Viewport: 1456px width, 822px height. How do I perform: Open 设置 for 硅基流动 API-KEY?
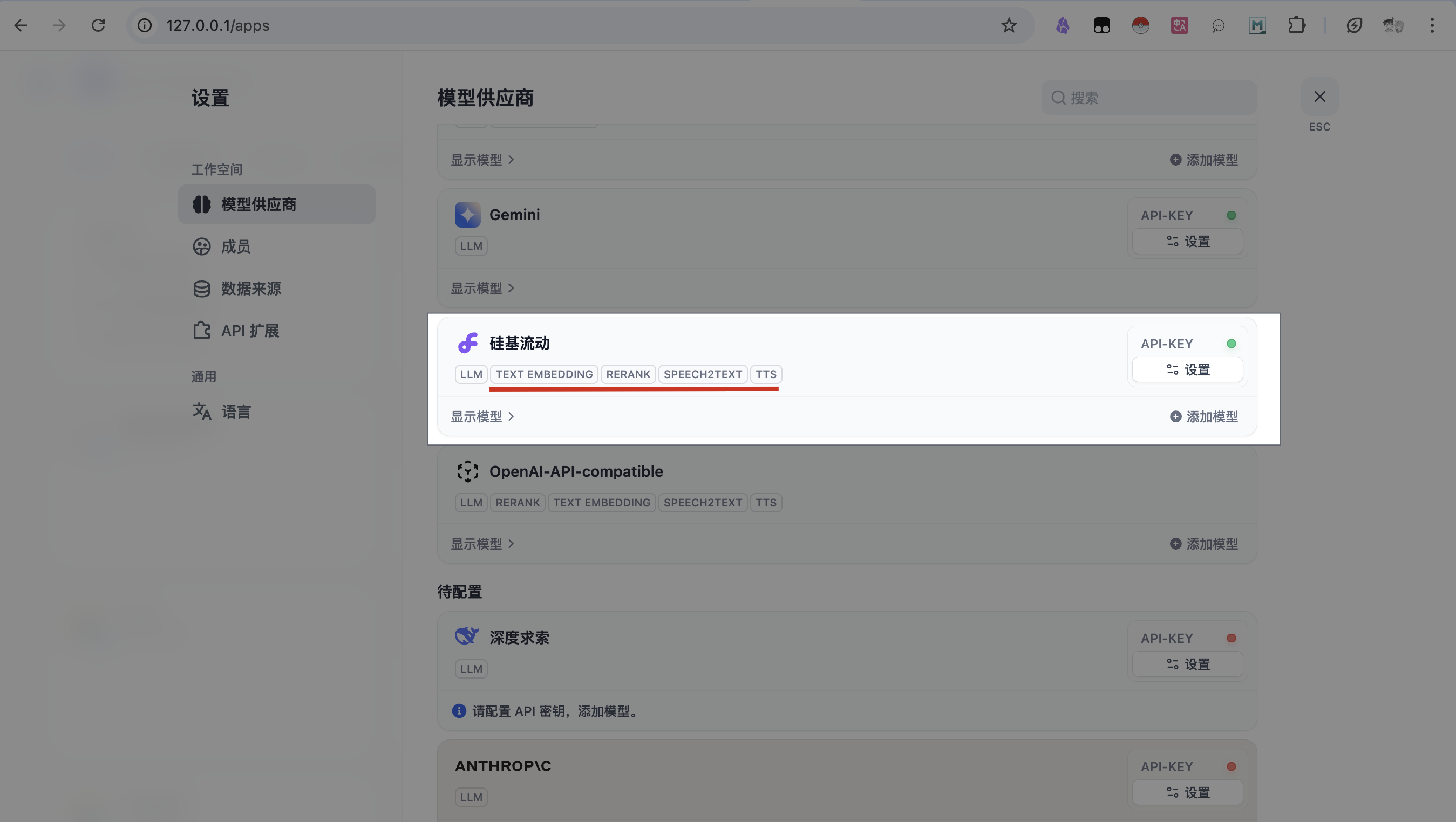pyautogui.click(x=1188, y=369)
